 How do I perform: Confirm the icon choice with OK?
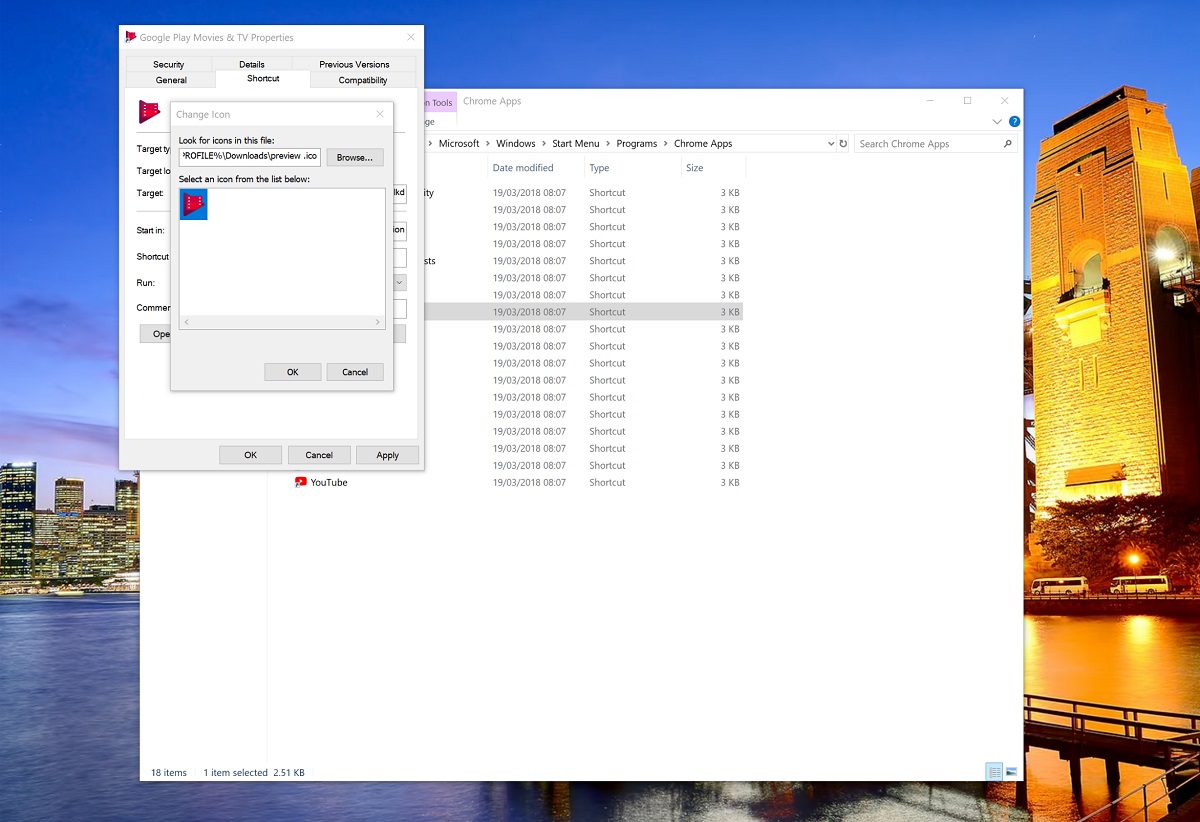click(x=292, y=371)
